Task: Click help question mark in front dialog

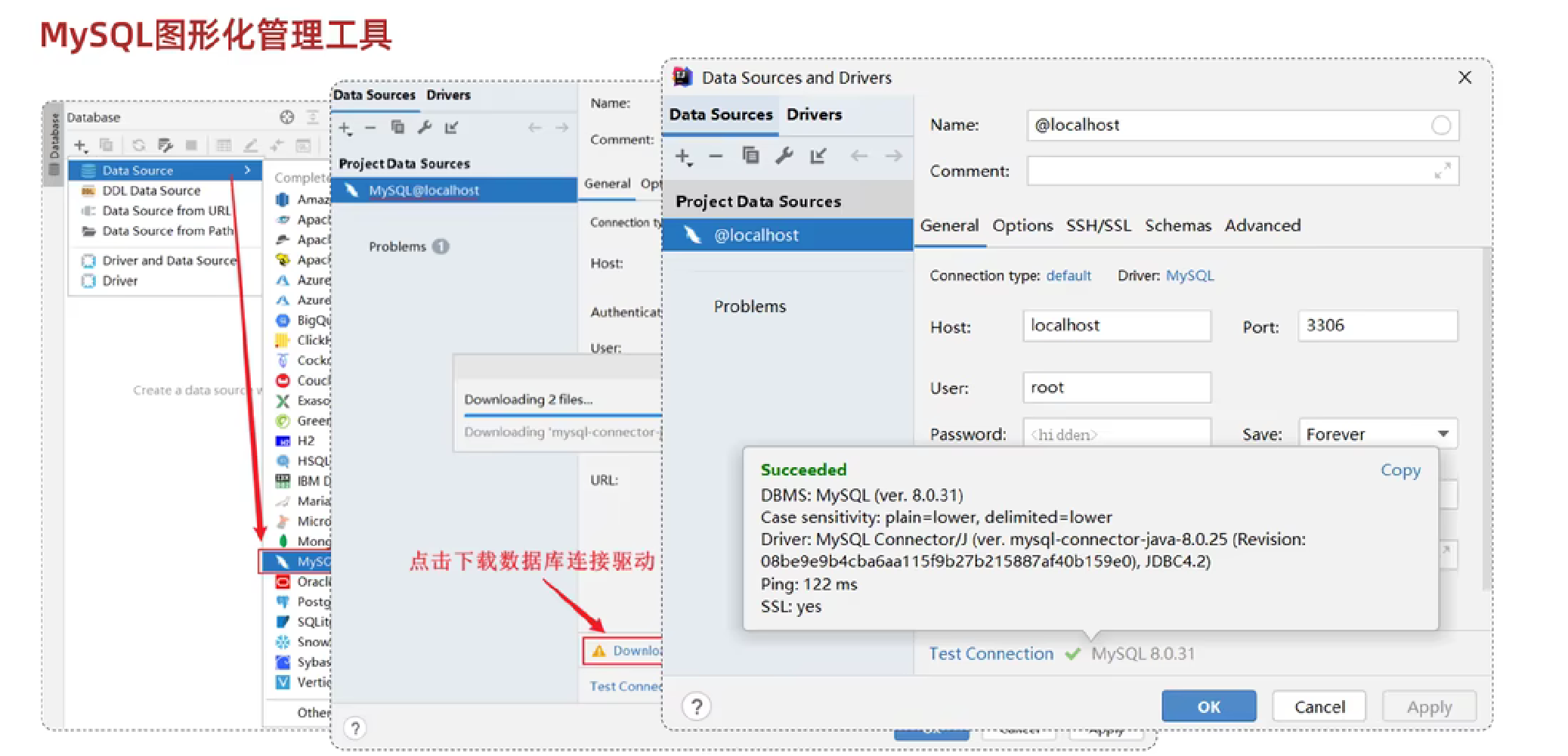Action: [697, 707]
